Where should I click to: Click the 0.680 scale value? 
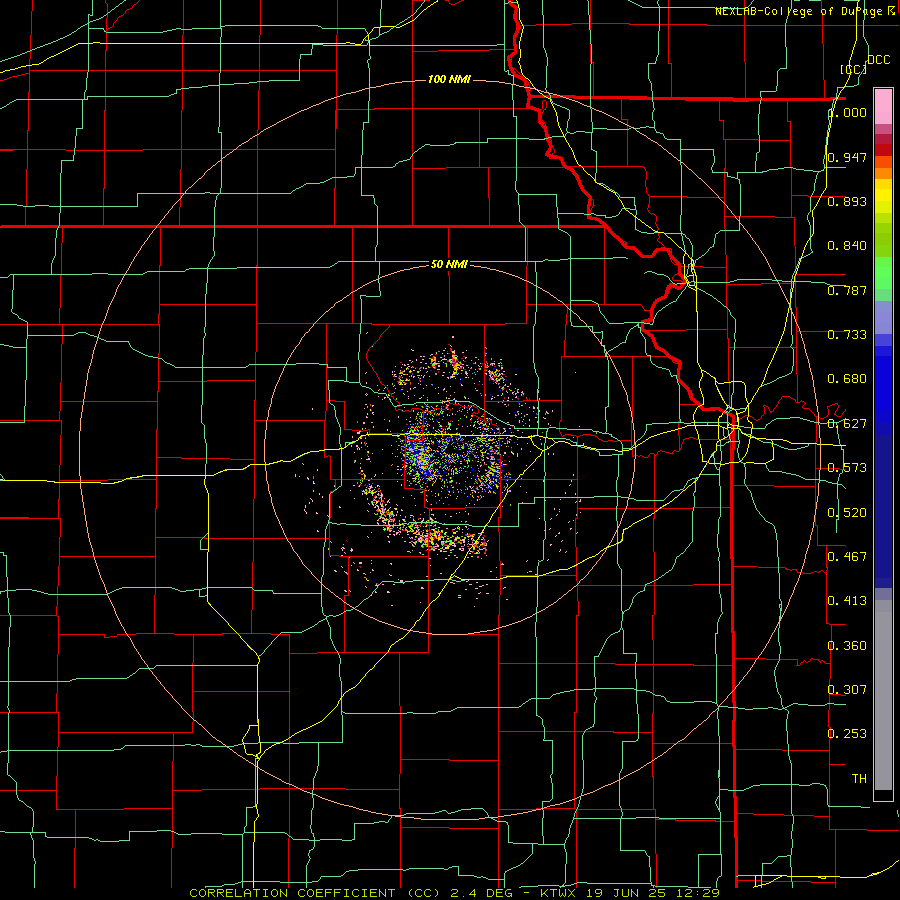pos(847,379)
